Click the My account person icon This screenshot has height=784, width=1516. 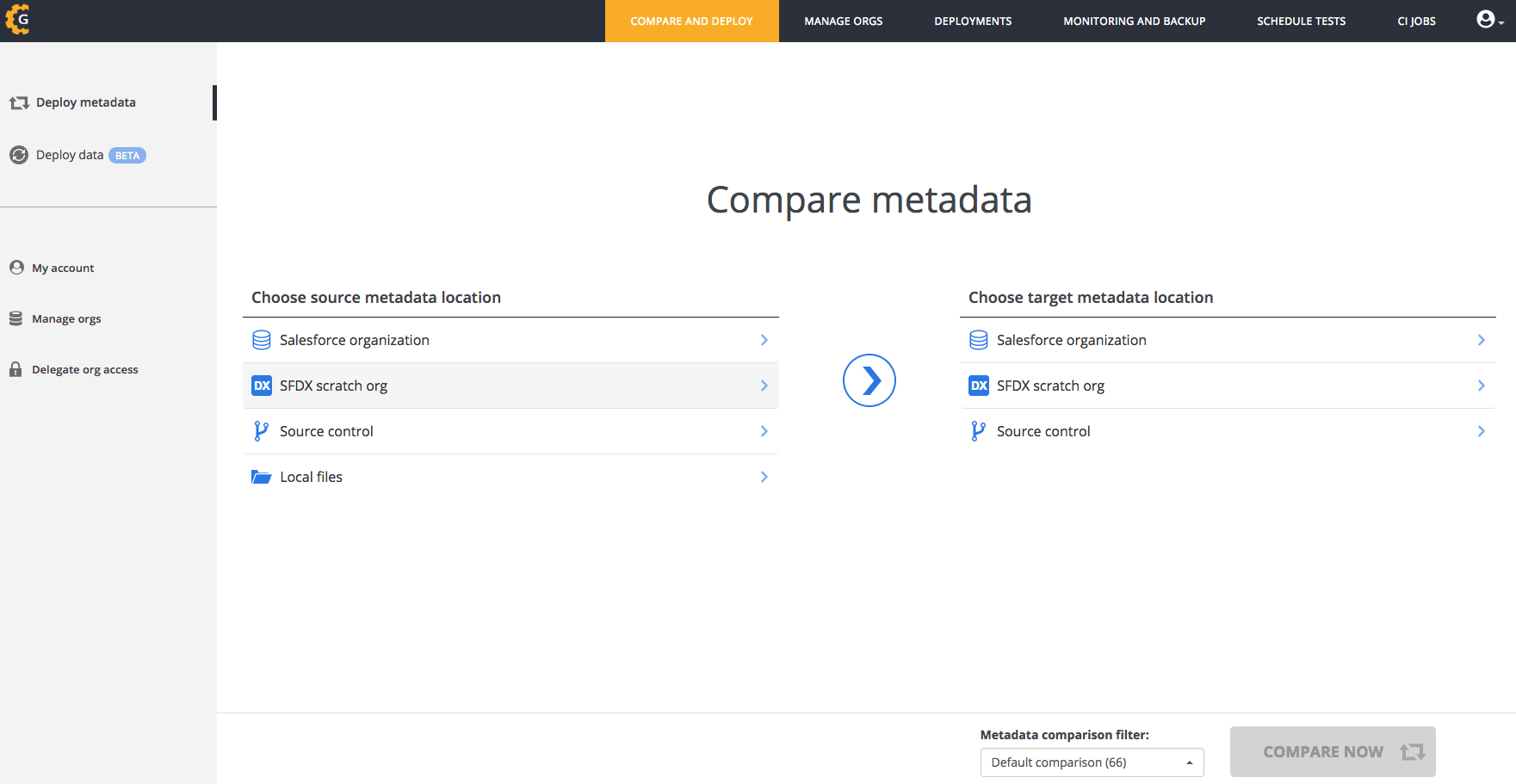pyautogui.click(x=16, y=268)
